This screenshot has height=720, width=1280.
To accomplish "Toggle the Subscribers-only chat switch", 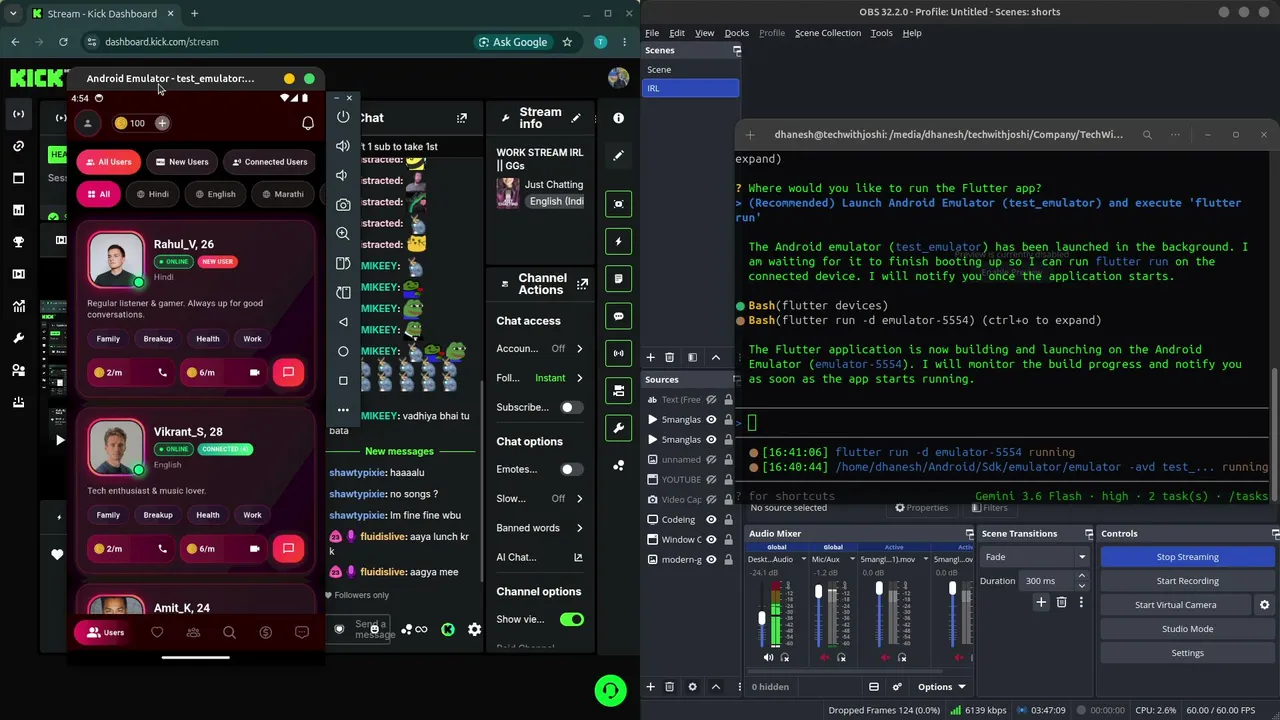I will (572, 407).
